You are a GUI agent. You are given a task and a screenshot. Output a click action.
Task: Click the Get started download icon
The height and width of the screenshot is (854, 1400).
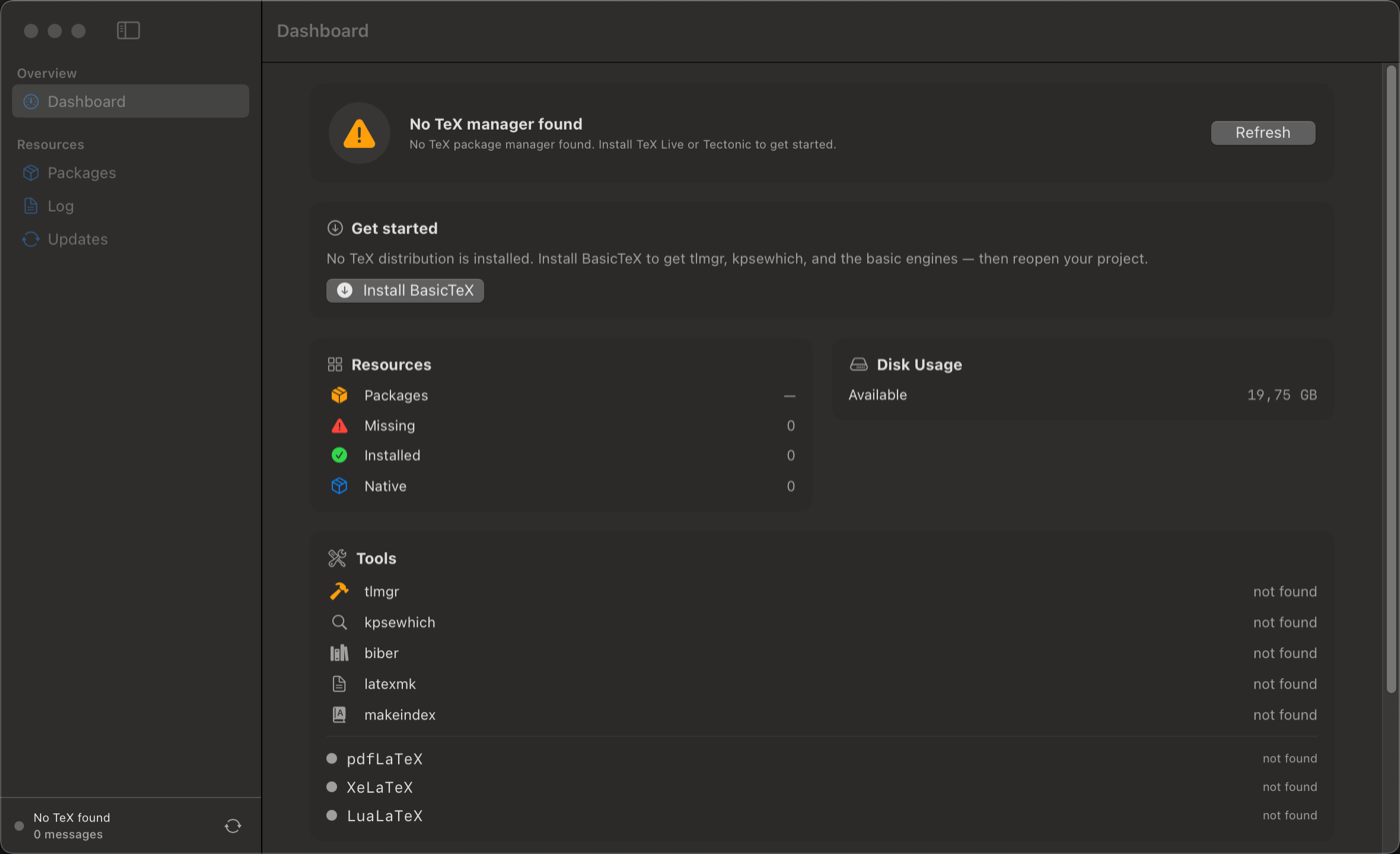(335, 228)
